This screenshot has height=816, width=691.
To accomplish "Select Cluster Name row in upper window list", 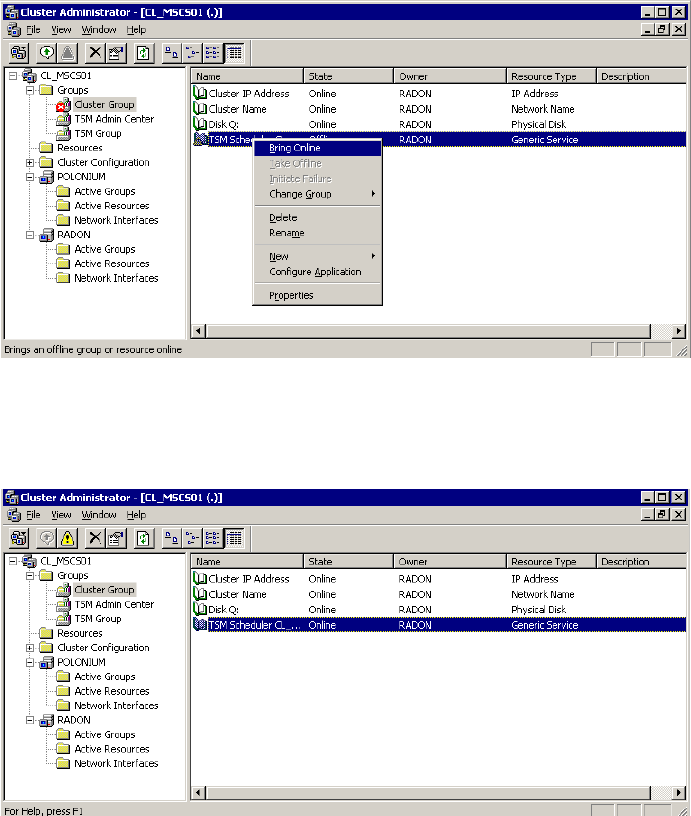I will (439, 109).
